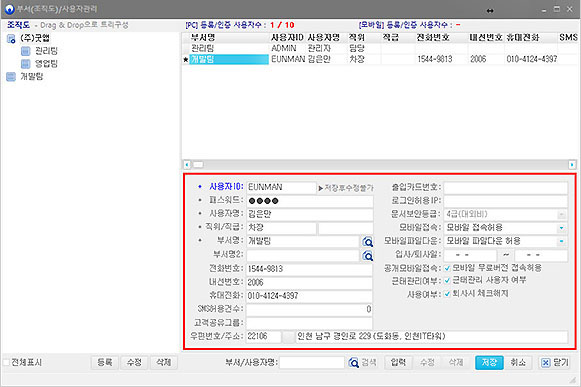Click the 사용자명 field with 김은만
This screenshot has width=581, height=387.
(310, 214)
